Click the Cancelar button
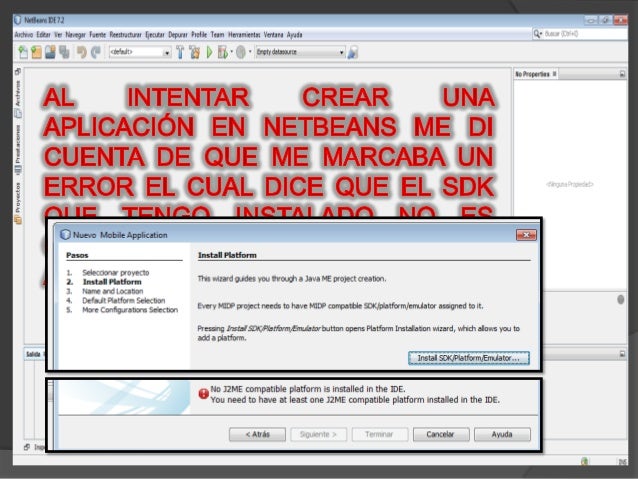The image size is (638, 479). [x=441, y=434]
